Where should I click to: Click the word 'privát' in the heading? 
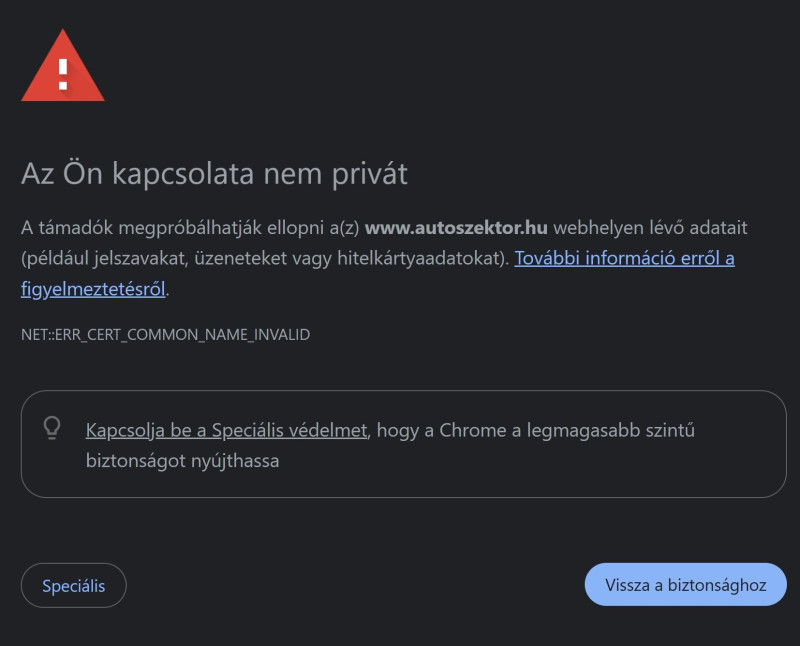click(x=370, y=174)
